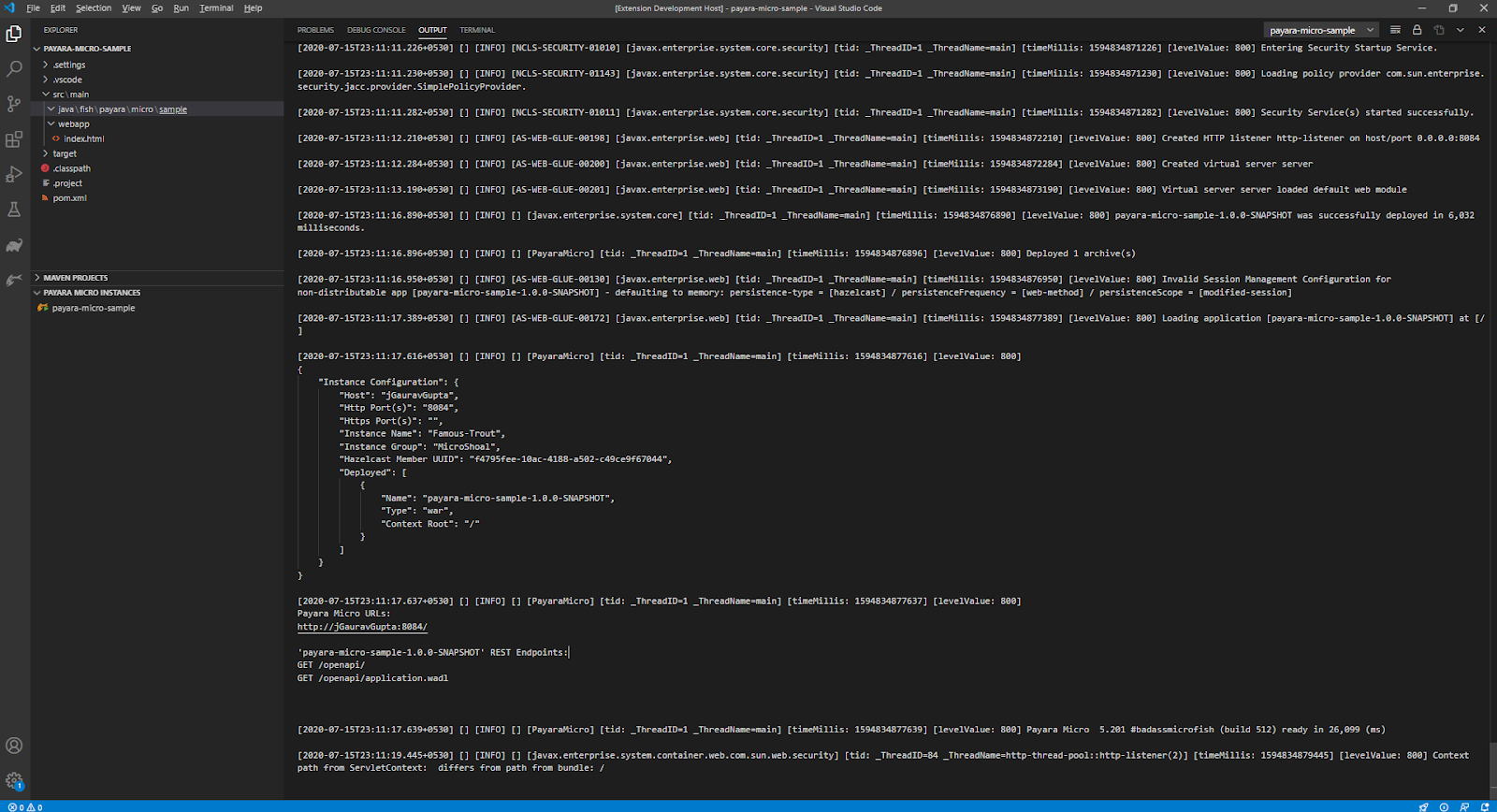The width and height of the screenshot is (1497, 812).
Task: Toggle output scroll lock
Action: tap(1417, 30)
